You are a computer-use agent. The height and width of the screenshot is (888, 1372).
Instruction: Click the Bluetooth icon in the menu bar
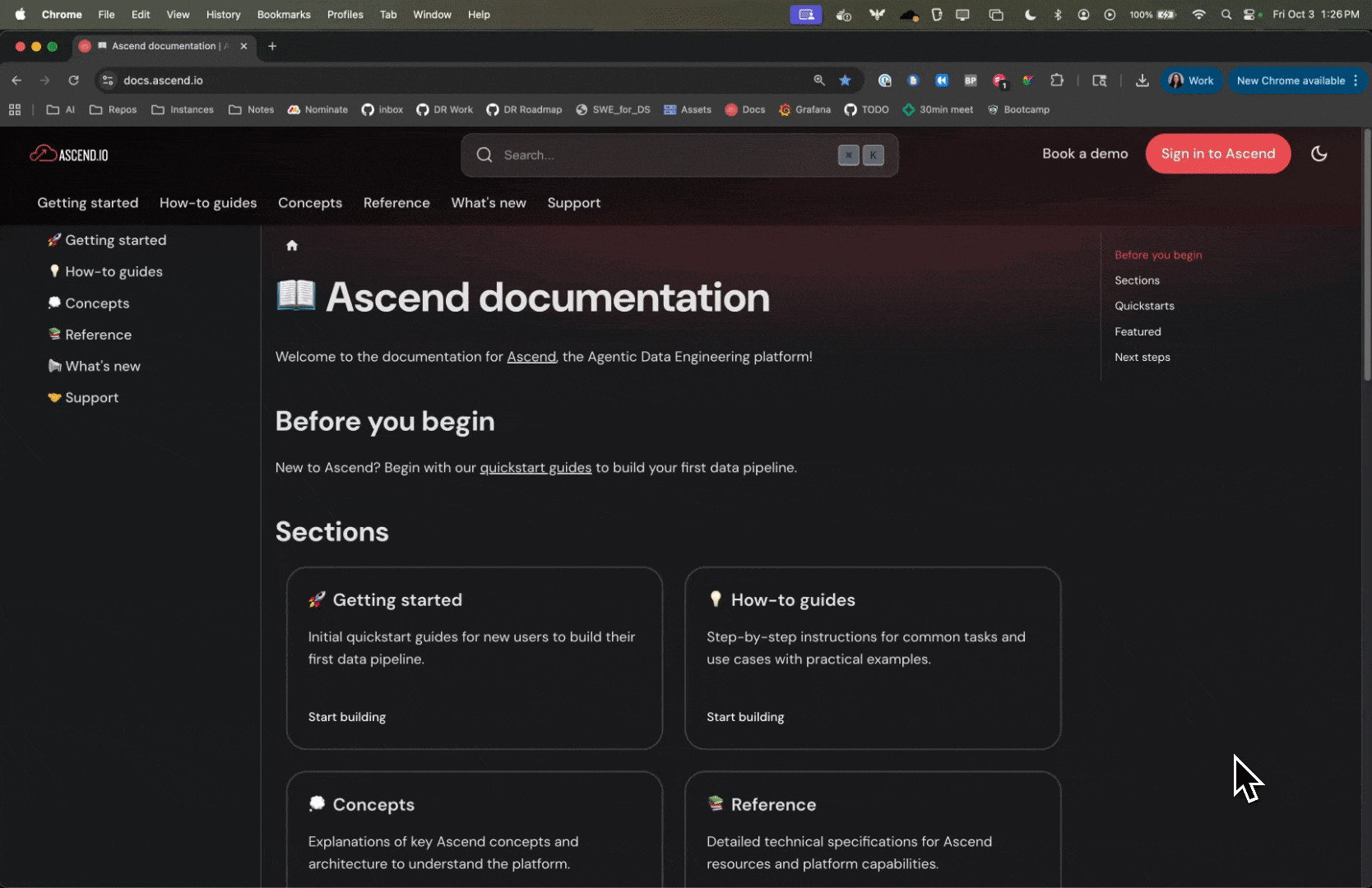point(1058,14)
